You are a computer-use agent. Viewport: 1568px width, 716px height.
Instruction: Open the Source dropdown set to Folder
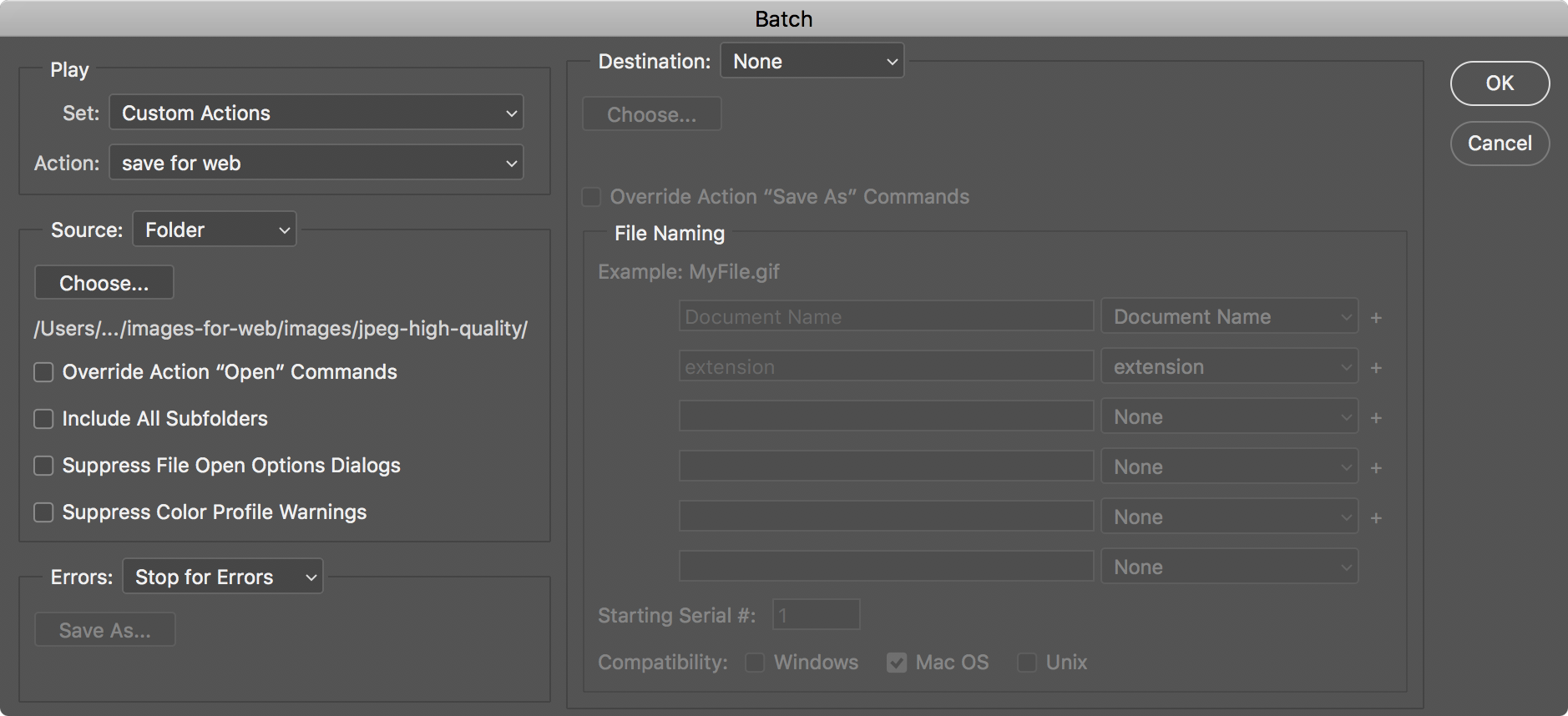pos(215,229)
